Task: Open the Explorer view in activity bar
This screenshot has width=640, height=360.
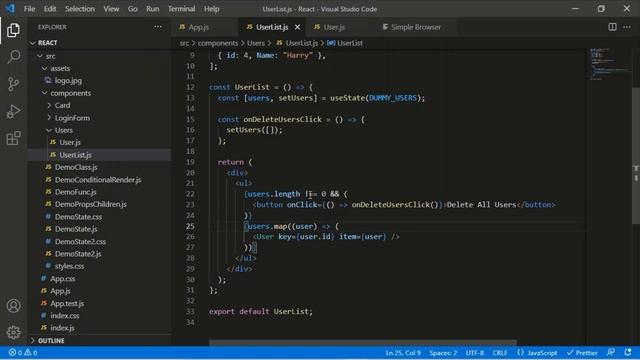Action: [x=13, y=30]
